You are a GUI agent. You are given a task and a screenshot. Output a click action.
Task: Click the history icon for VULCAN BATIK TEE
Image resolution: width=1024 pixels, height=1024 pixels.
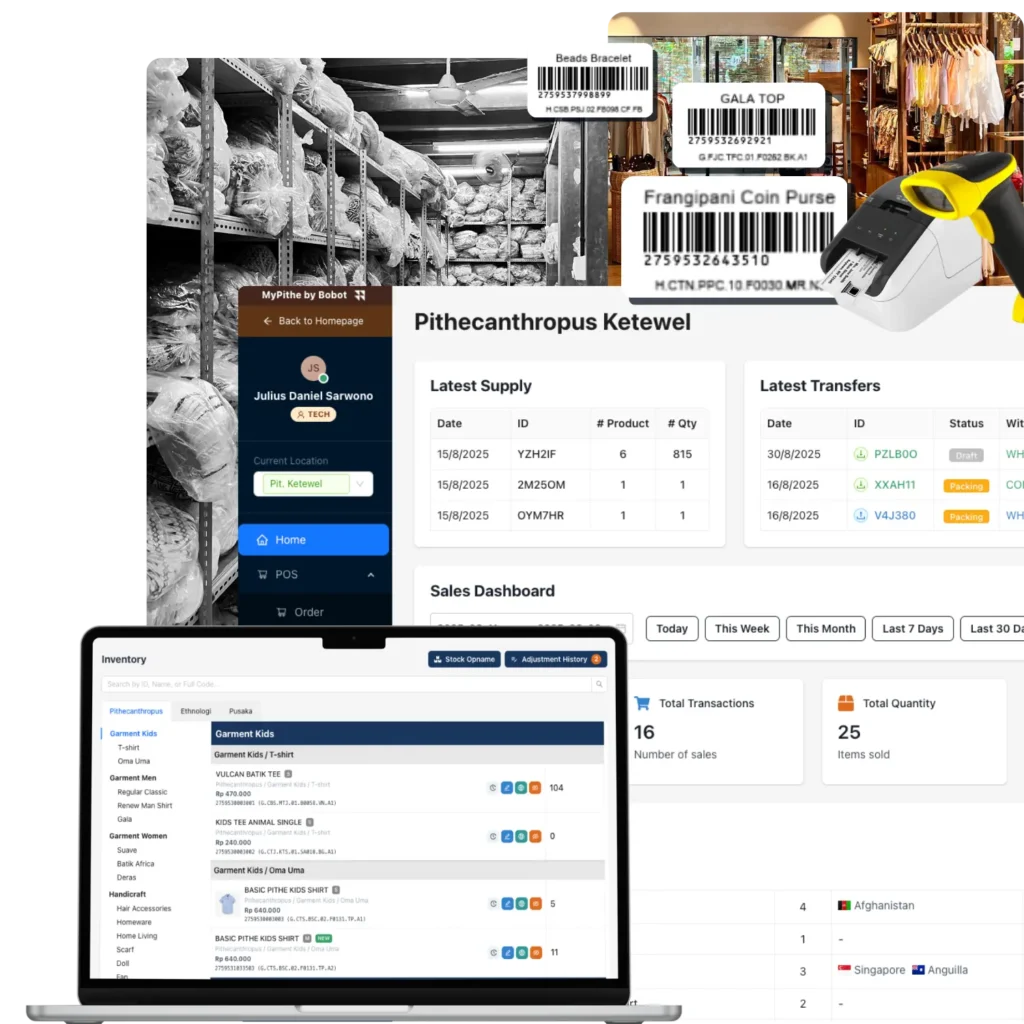(x=493, y=788)
